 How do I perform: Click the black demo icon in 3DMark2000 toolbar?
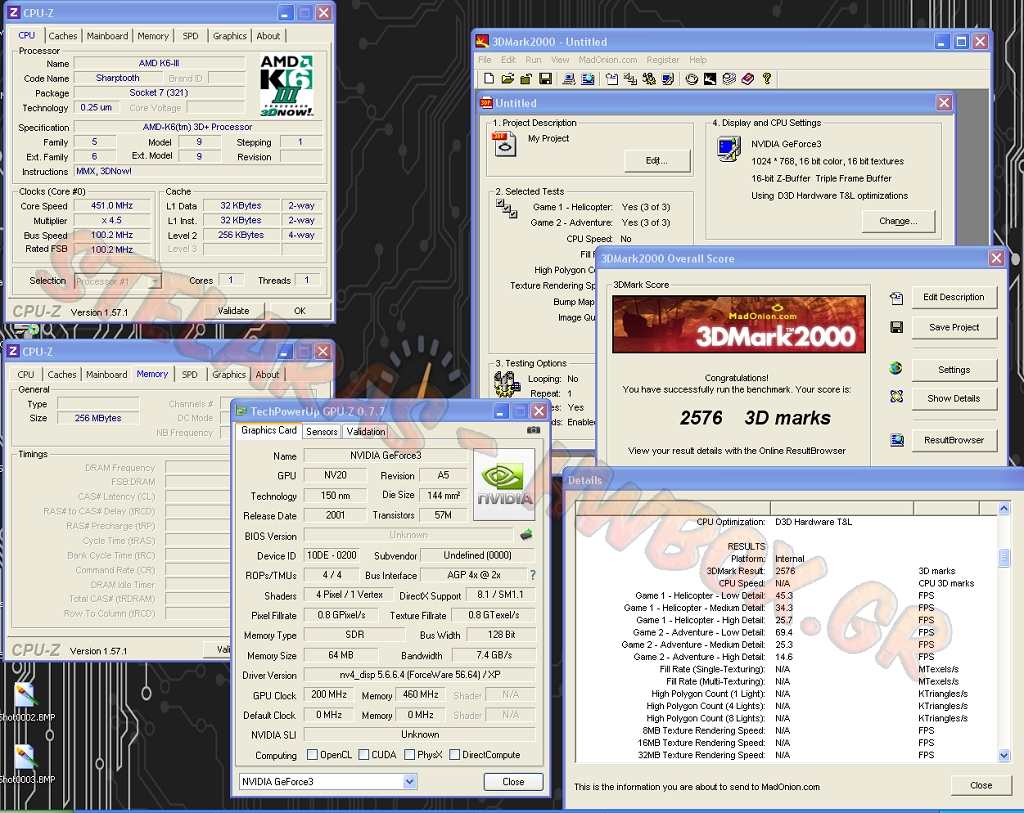pos(710,79)
